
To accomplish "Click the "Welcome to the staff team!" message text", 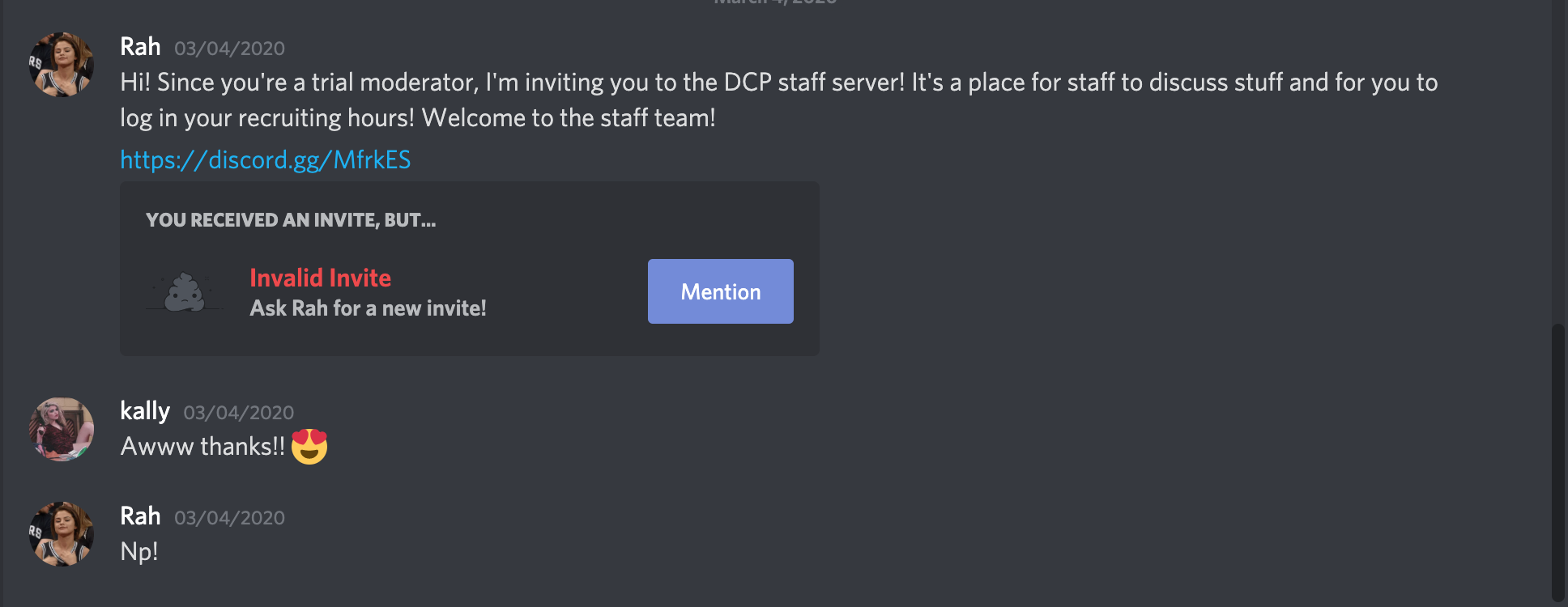I will coord(569,118).
